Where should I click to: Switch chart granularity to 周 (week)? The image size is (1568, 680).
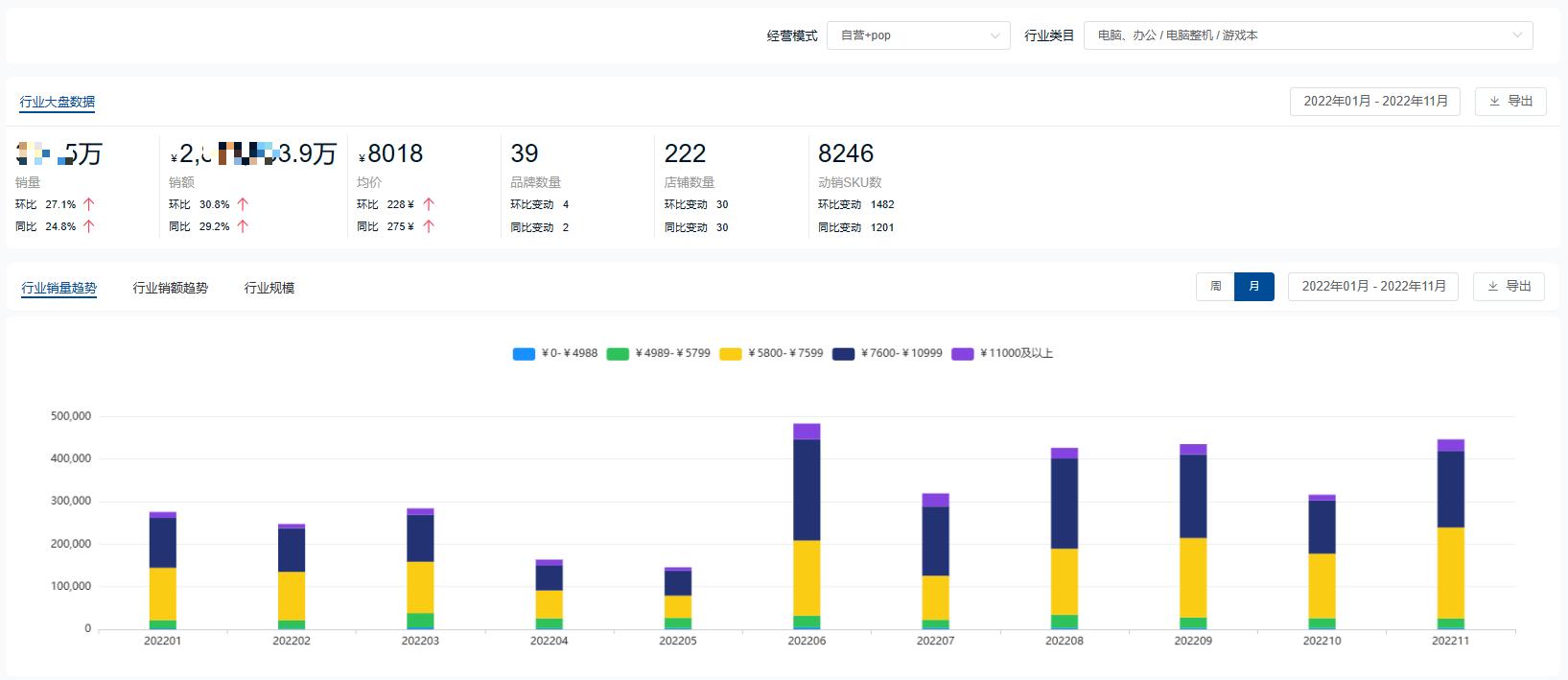click(1215, 287)
